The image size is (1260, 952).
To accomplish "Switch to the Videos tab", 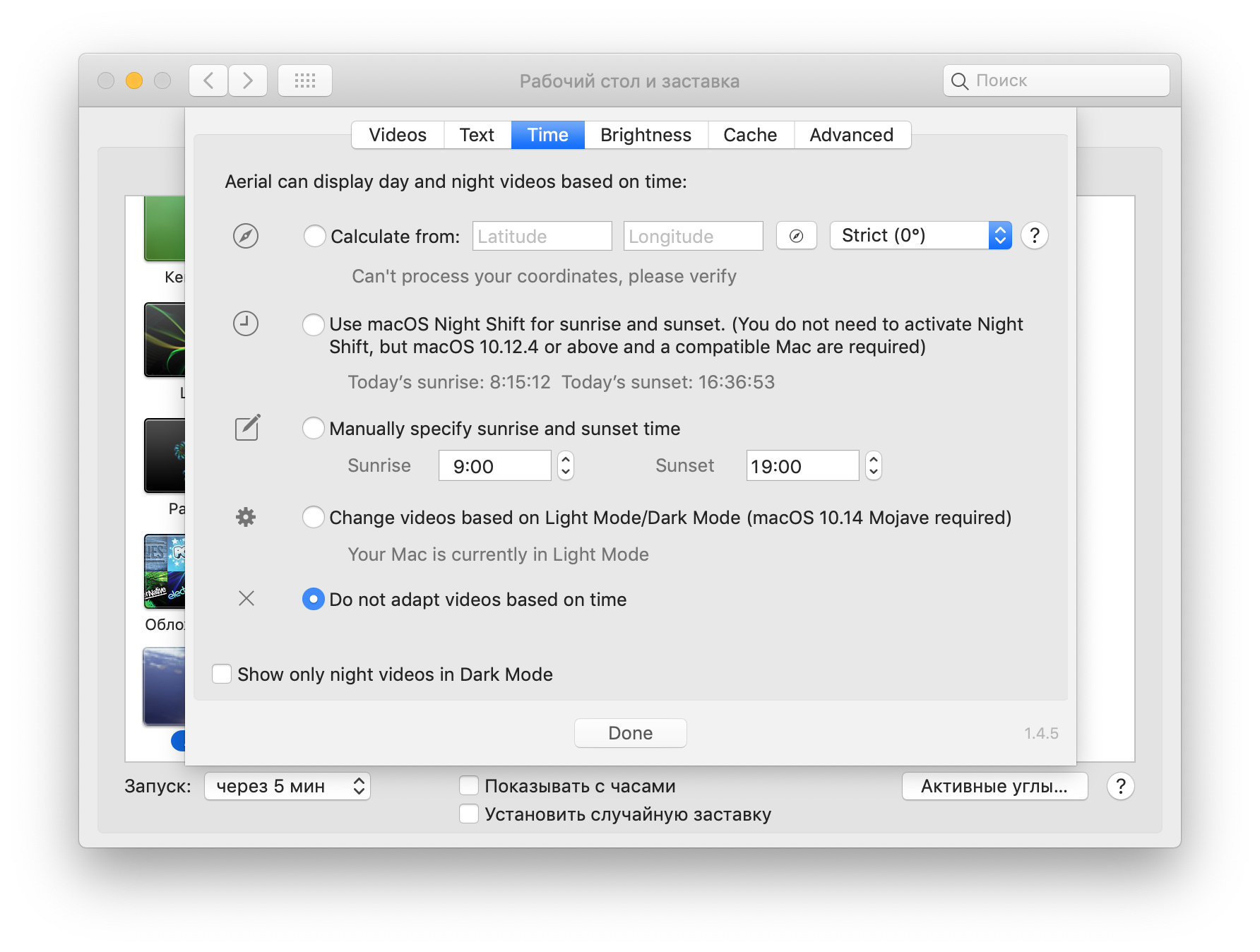I will [398, 135].
